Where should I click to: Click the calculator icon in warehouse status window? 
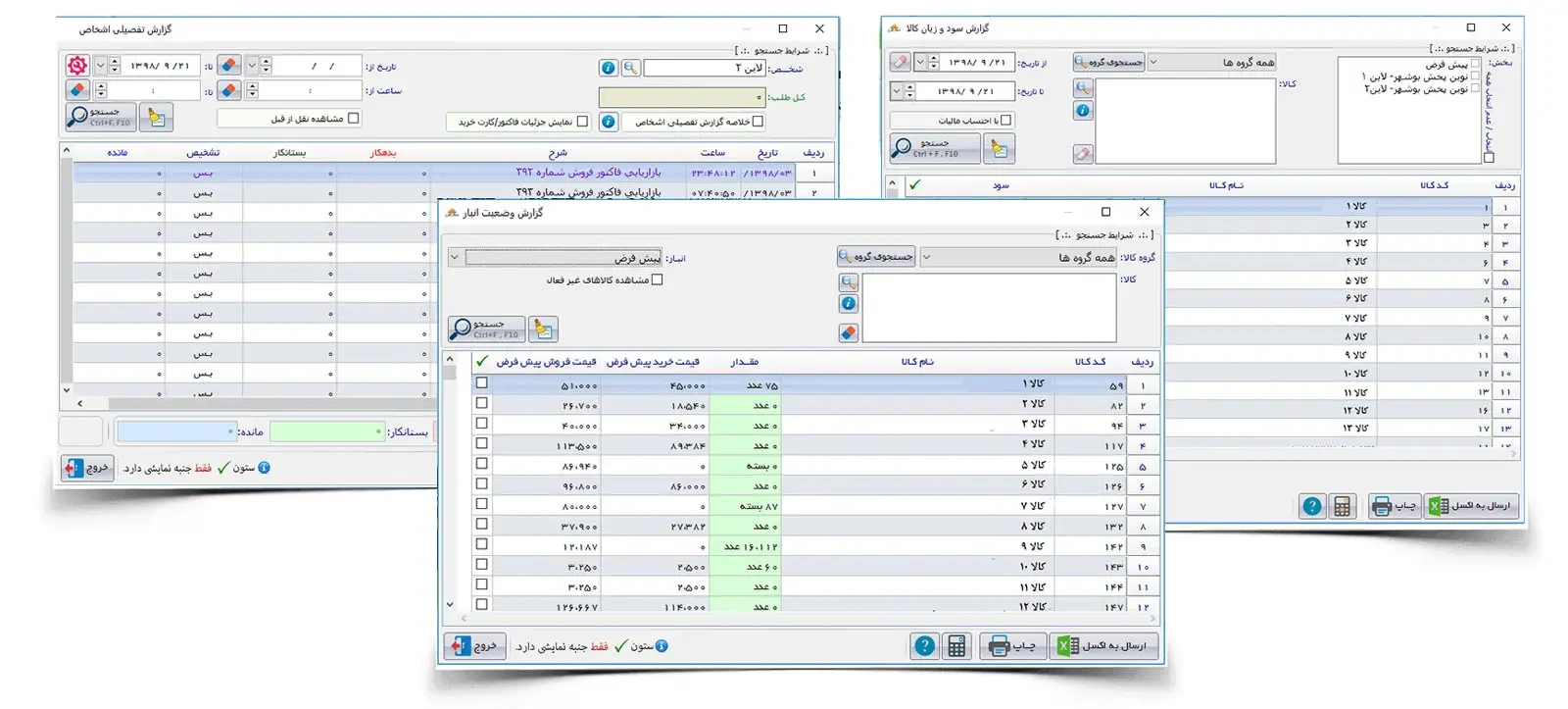956,646
